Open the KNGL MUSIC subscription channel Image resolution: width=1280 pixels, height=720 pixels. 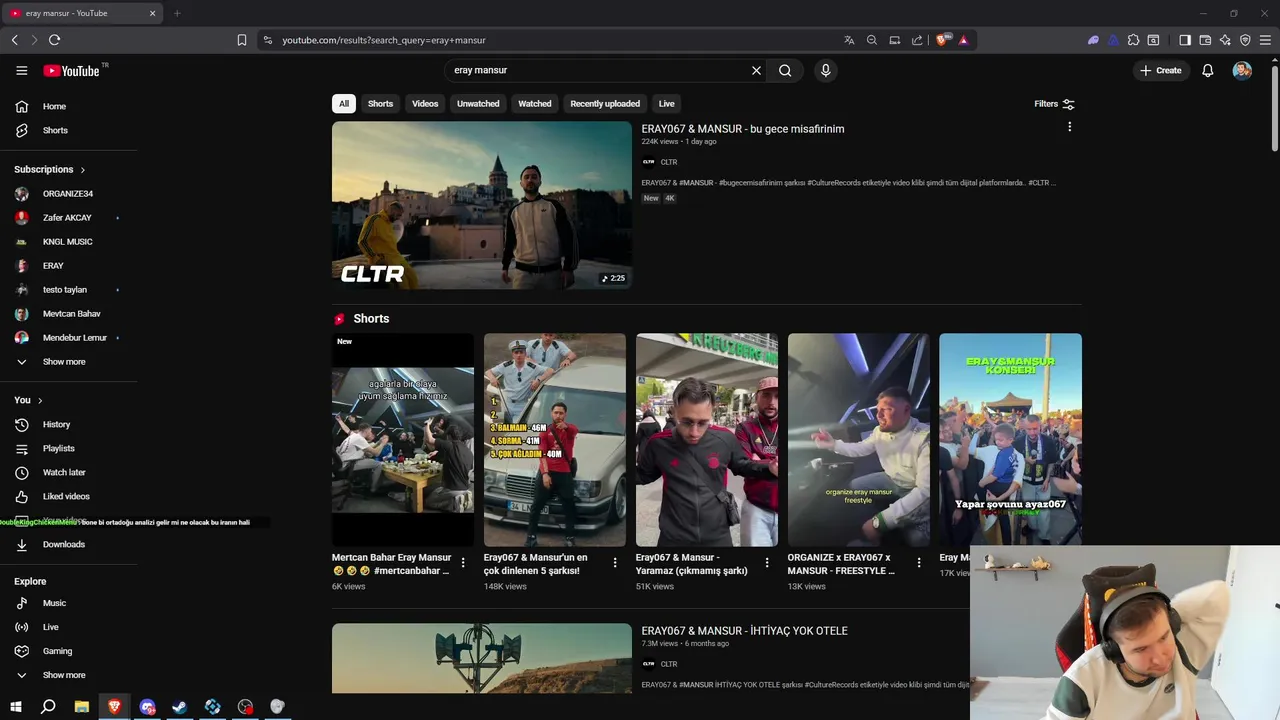(68, 242)
